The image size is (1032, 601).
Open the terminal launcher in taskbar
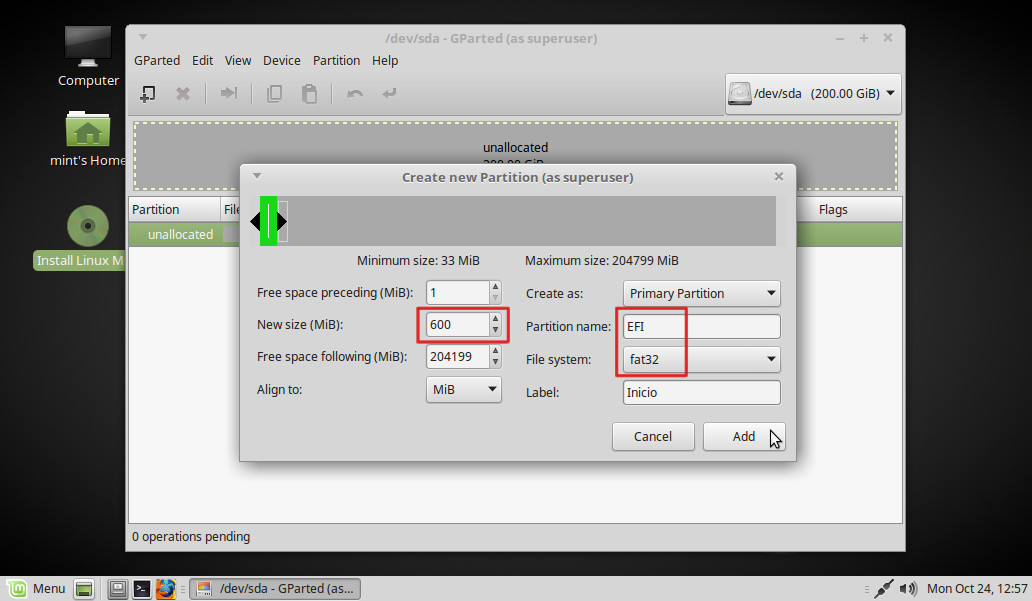142,588
